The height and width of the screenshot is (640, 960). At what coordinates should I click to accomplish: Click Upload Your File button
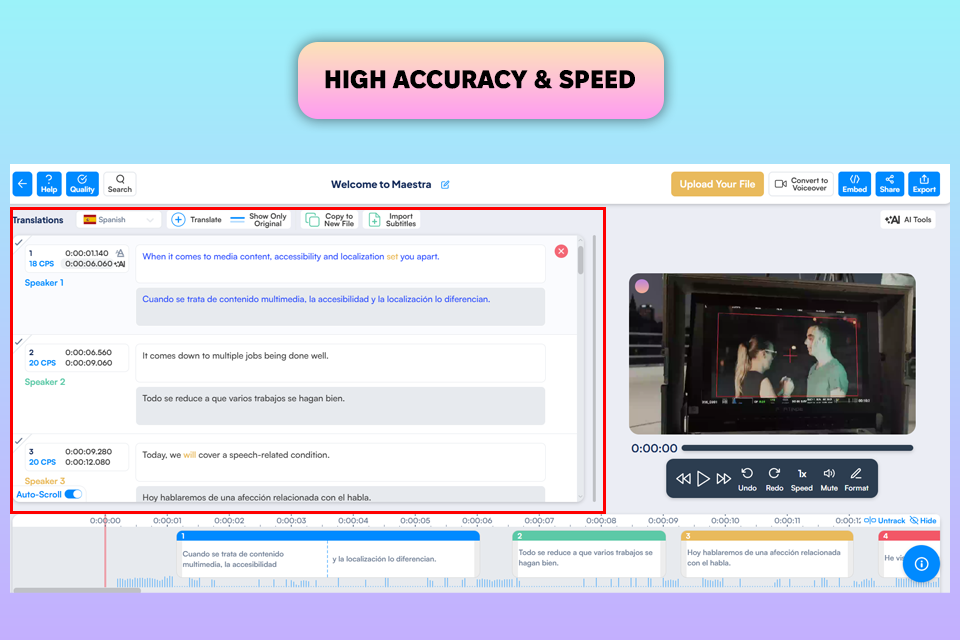pos(717,184)
